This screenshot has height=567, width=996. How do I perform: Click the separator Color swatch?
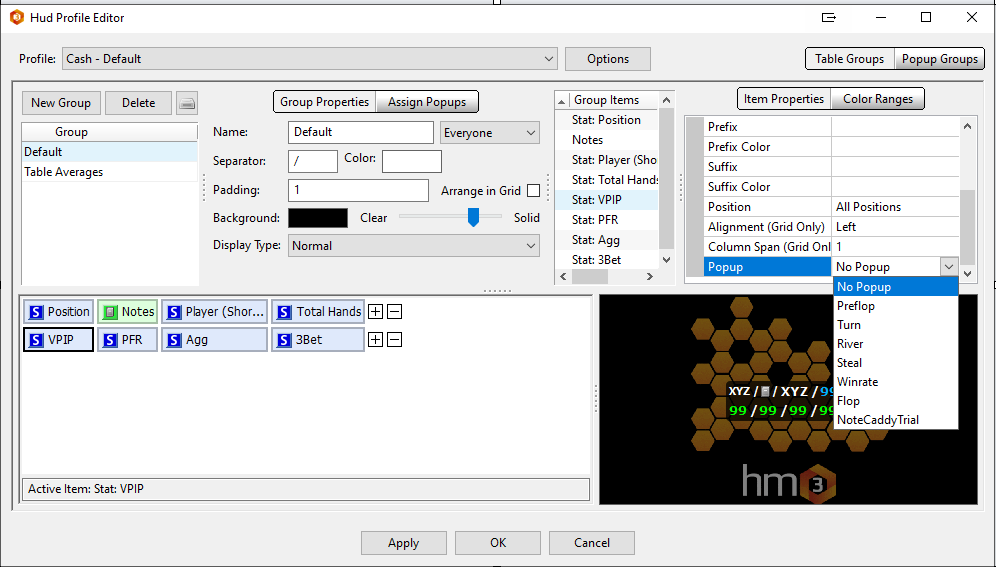(x=412, y=161)
